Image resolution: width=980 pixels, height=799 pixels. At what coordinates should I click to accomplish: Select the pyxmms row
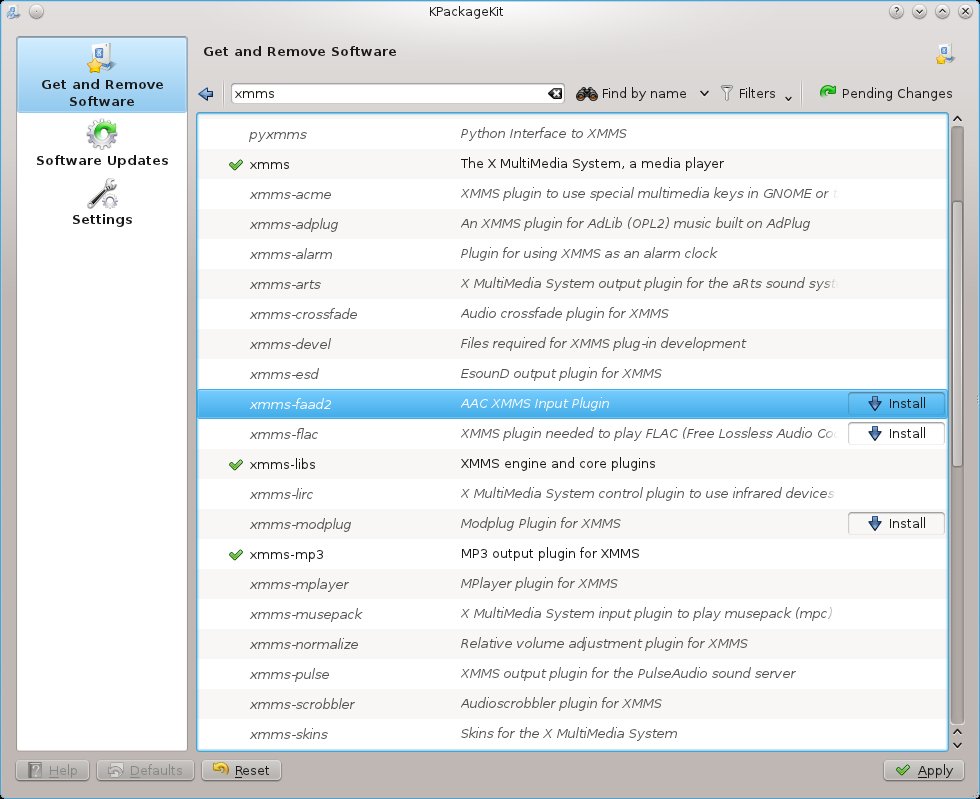[572, 134]
